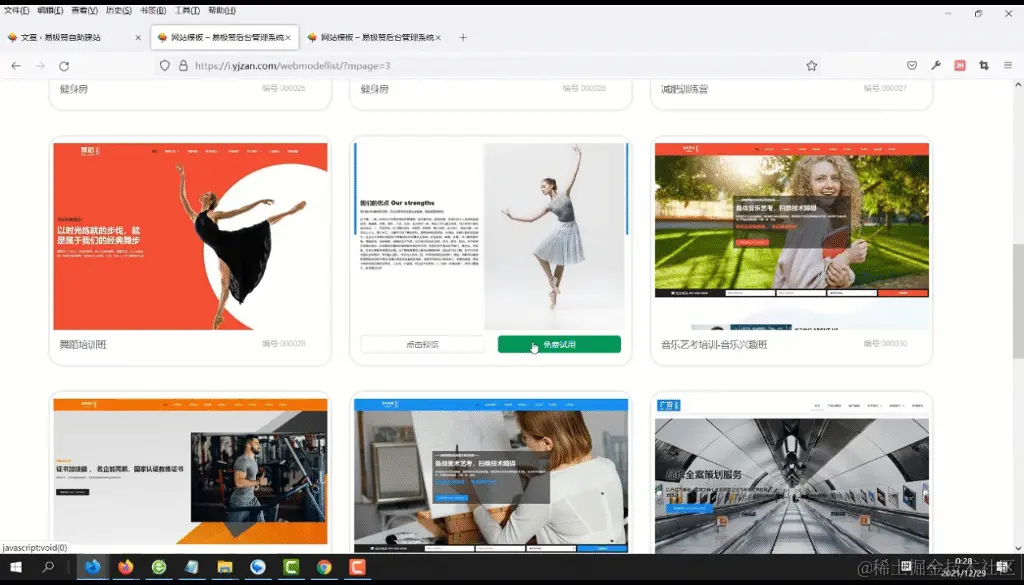This screenshot has width=1024, height=585.
Task: Go back to the previous page
Action: click(16, 66)
